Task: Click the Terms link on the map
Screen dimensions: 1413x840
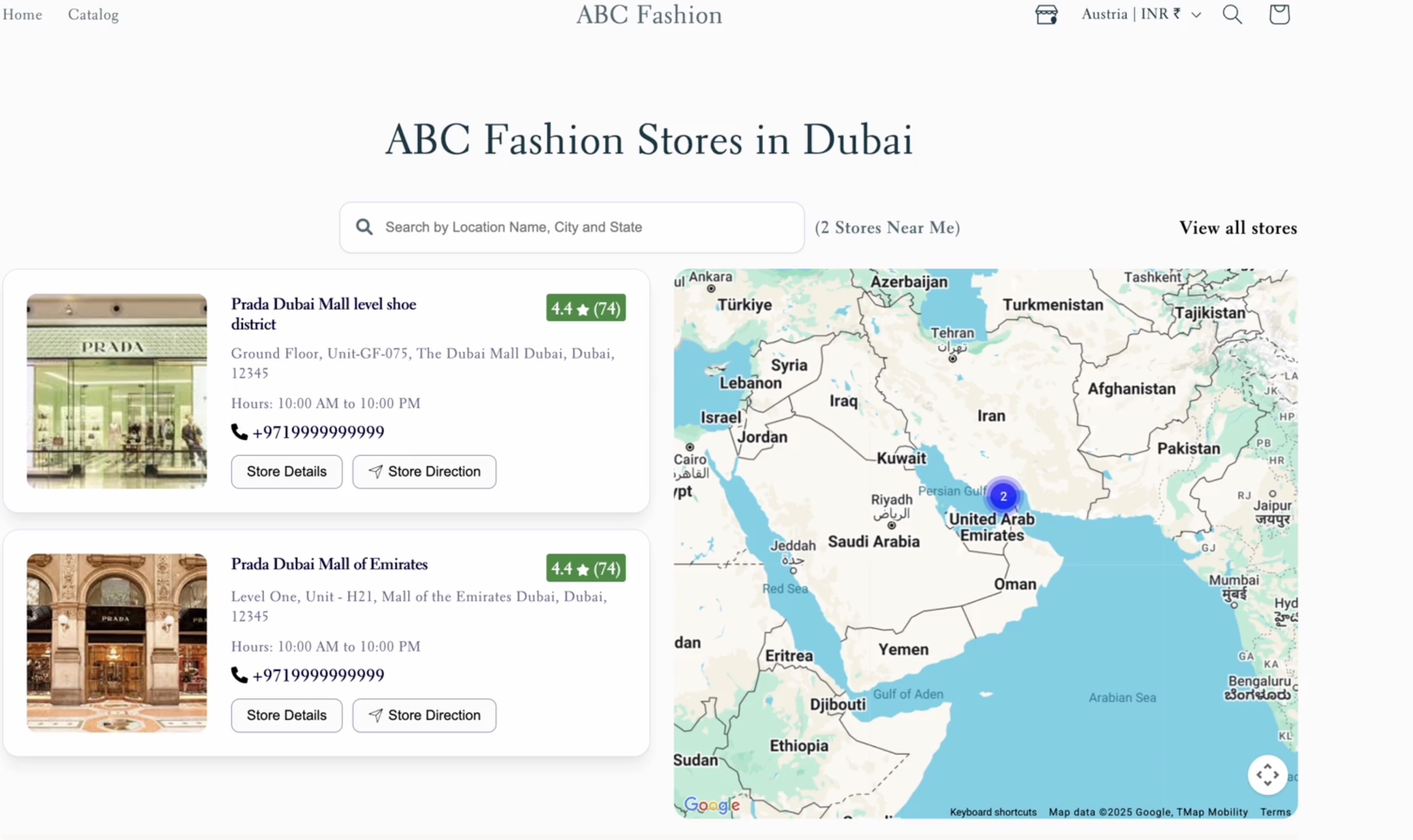Action: (1275, 812)
